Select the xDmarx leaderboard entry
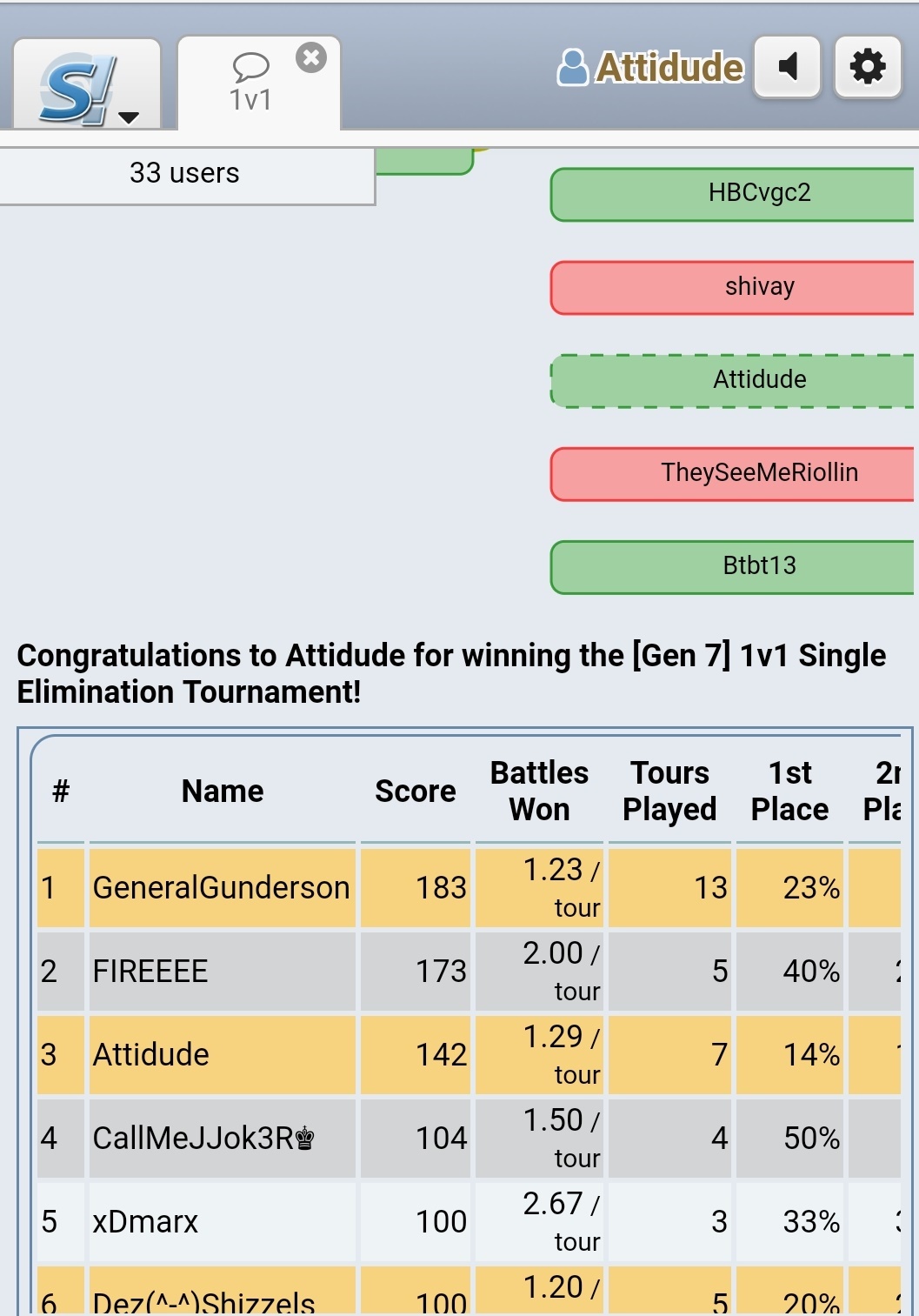919x1316 pixels. [469, 1222]
